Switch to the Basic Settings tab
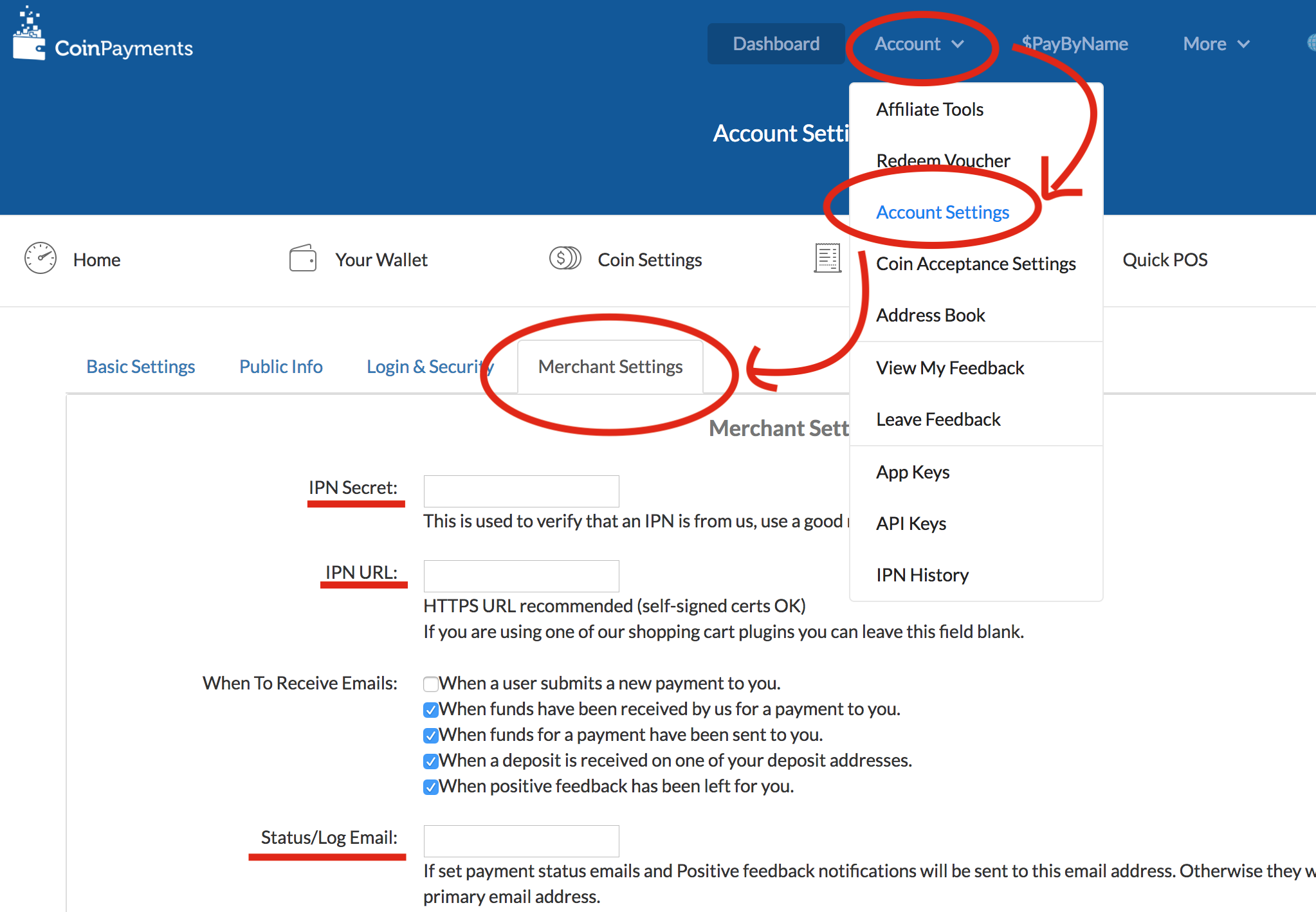Viewport: 1316px width, 912px height. pyautogui.click(x=140, y=367)
